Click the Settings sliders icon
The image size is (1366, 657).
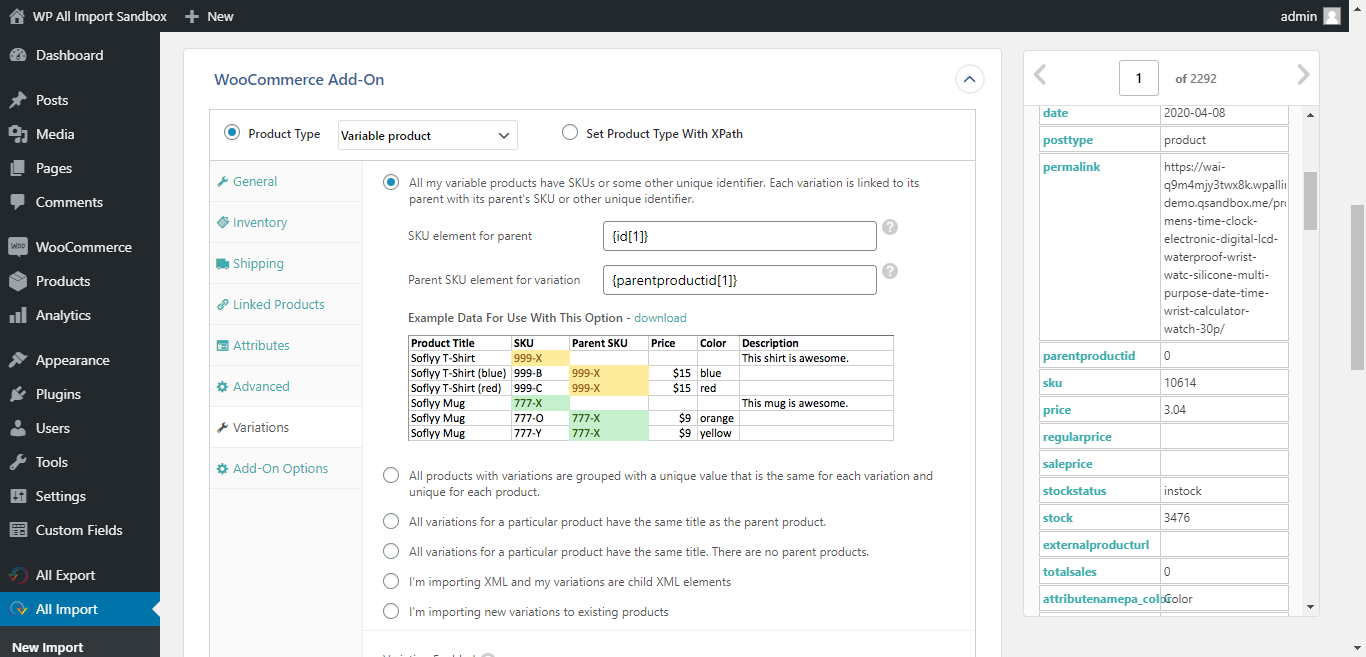(x=17, y=496)
